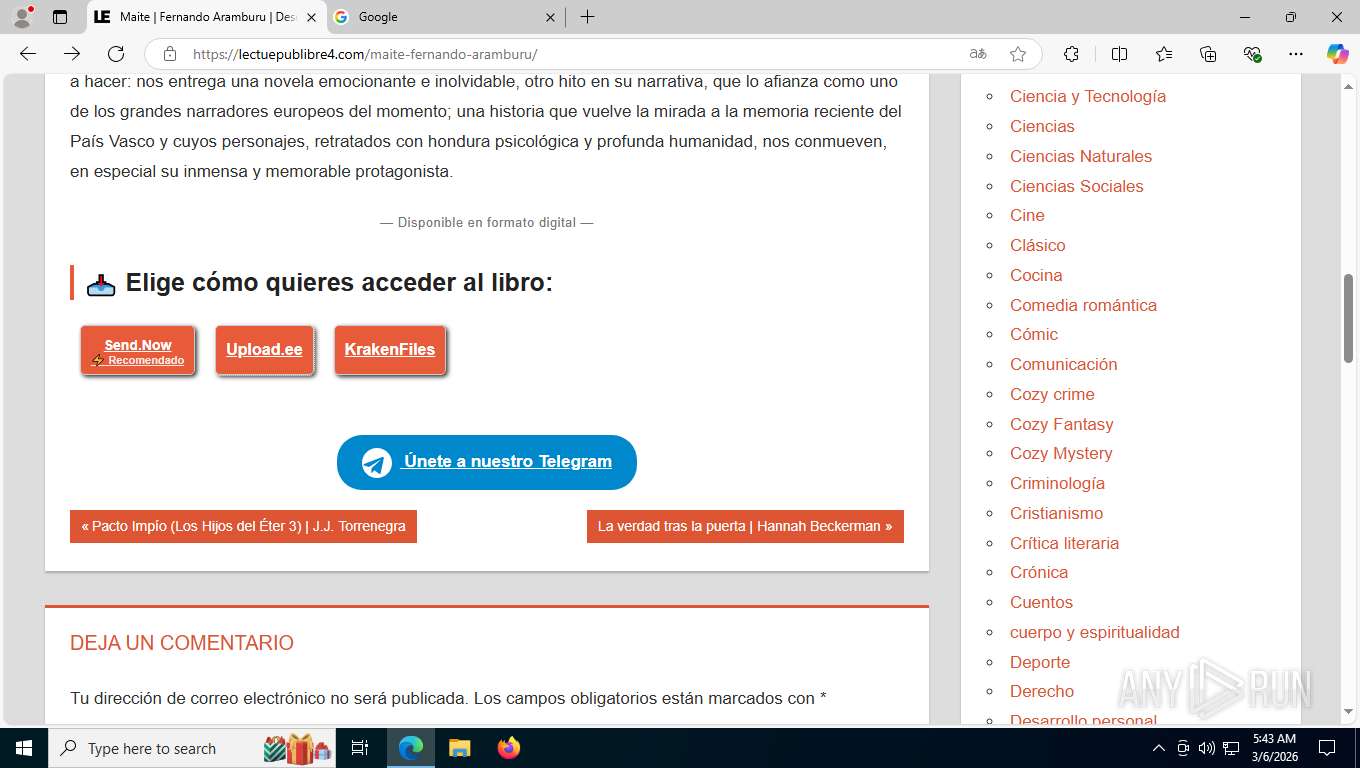Screen dimensions: 1360x768
Task: Open the Clásico category link
Action: click(1037, 245)
